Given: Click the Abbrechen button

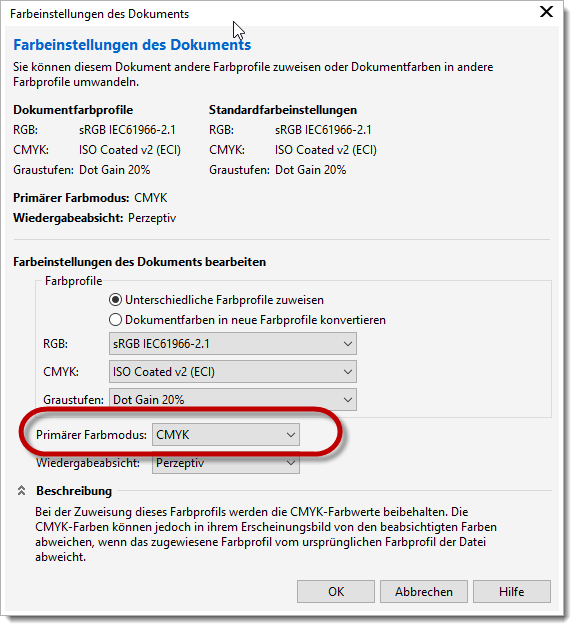Looking at the screenshot, I should point(424,592).
